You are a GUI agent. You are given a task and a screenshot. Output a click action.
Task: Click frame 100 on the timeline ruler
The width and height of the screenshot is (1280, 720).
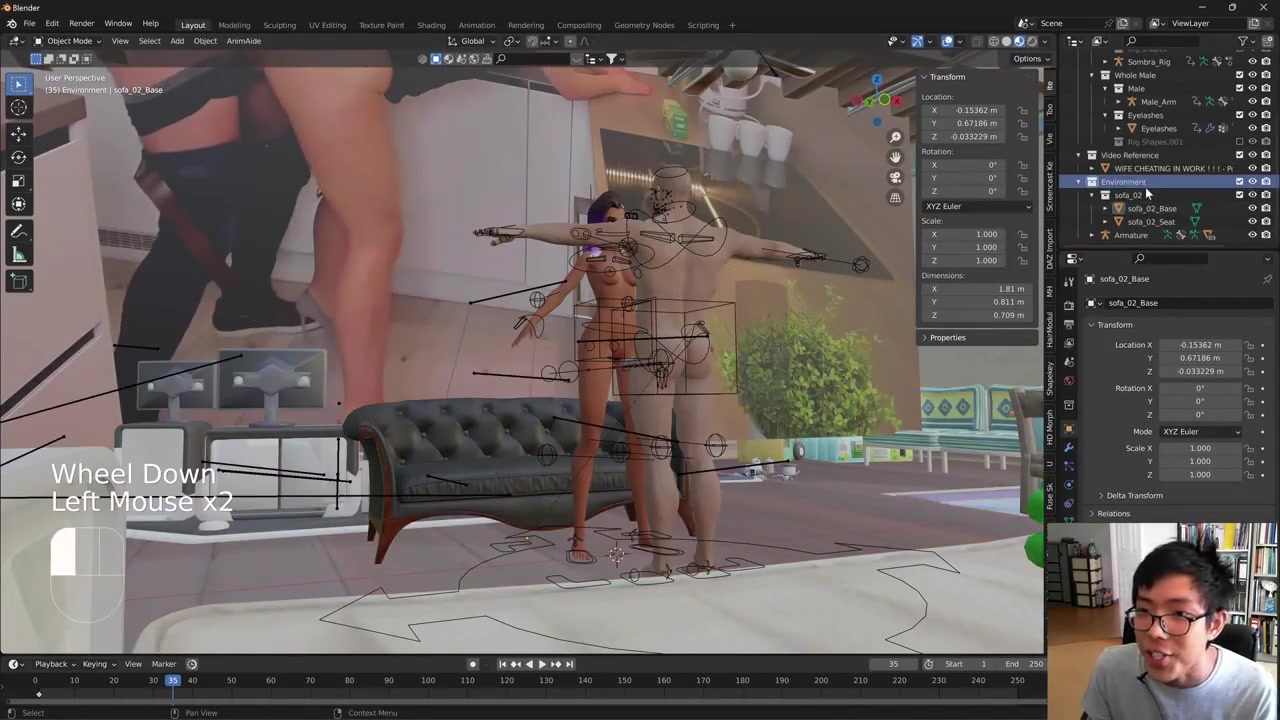coord(427,681)
